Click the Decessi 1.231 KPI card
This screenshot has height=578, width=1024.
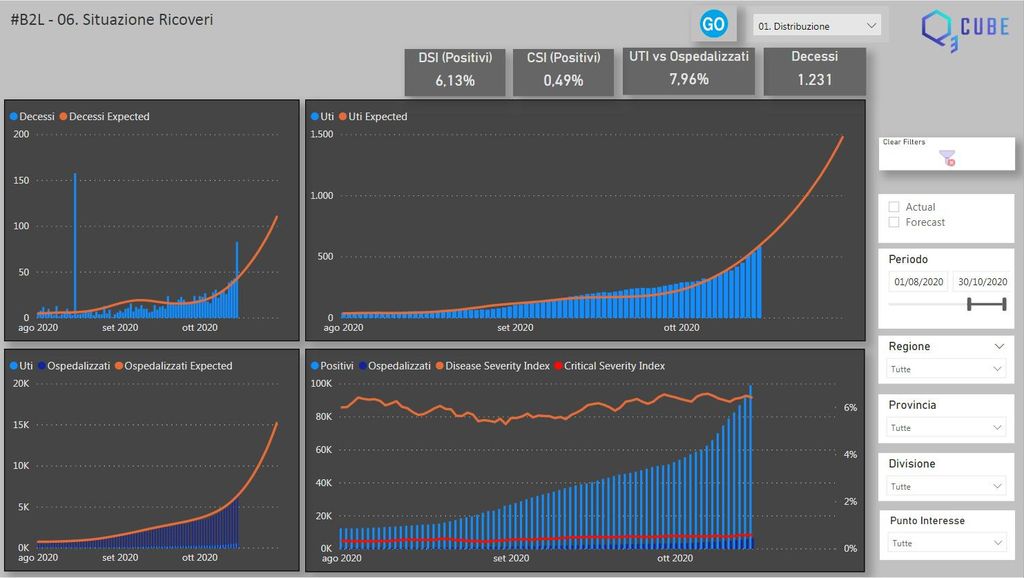click(814, 69)
